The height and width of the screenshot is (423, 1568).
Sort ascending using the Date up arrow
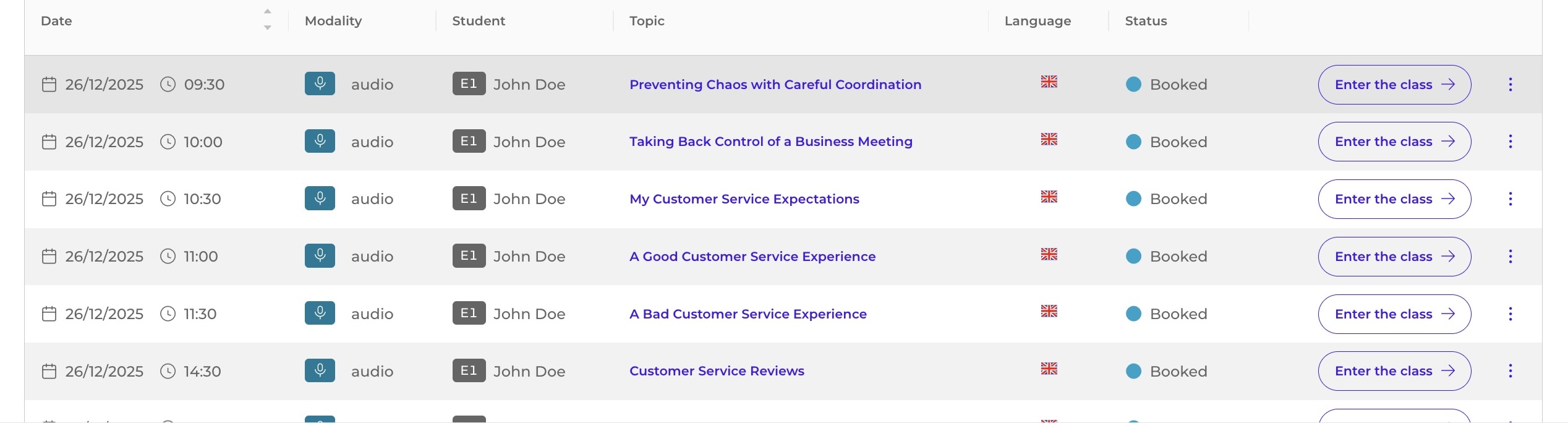[x=267, y=11]
